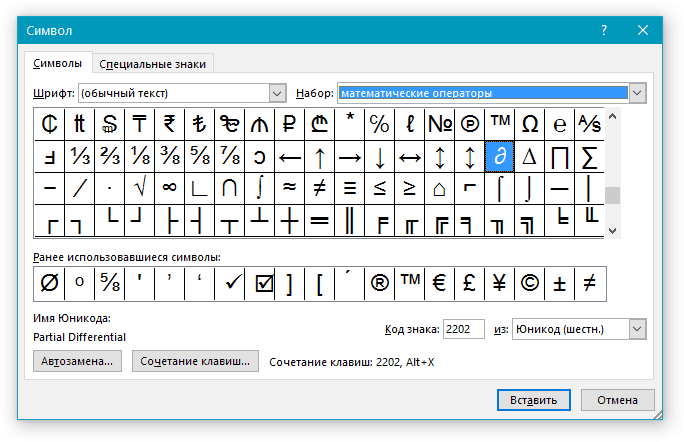Pick the summation sigma symbol
Viewport: 684px width, 442px height.
(x=589, y=156)
